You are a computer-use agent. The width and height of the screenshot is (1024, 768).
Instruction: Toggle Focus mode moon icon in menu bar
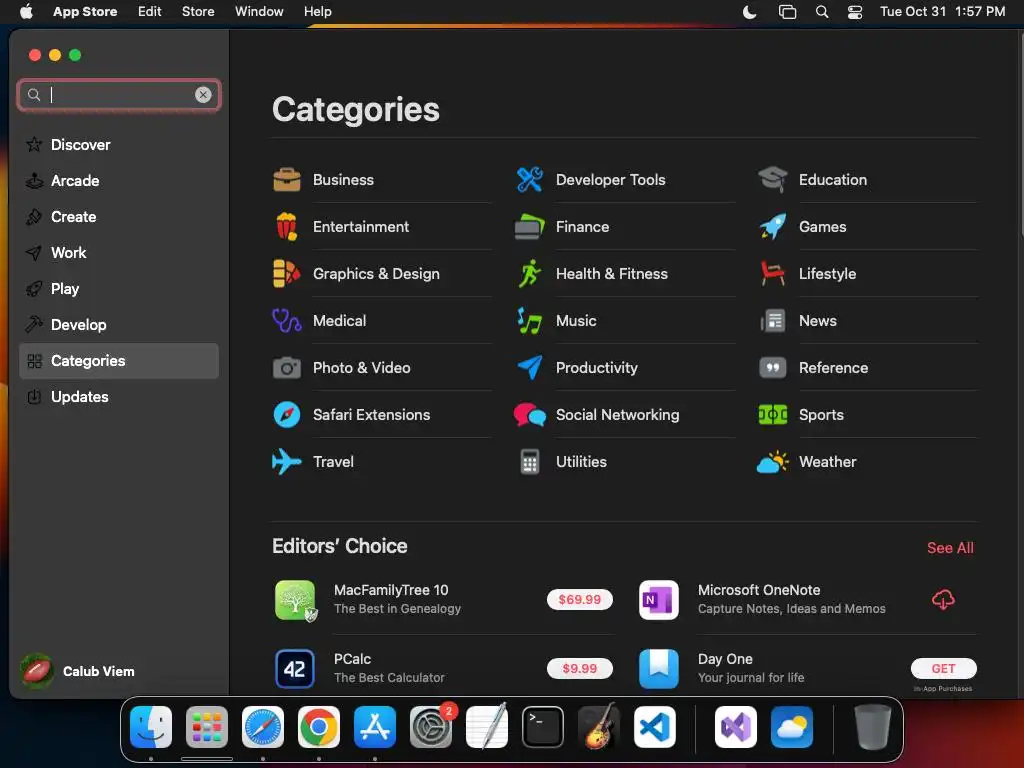[750, 12]
